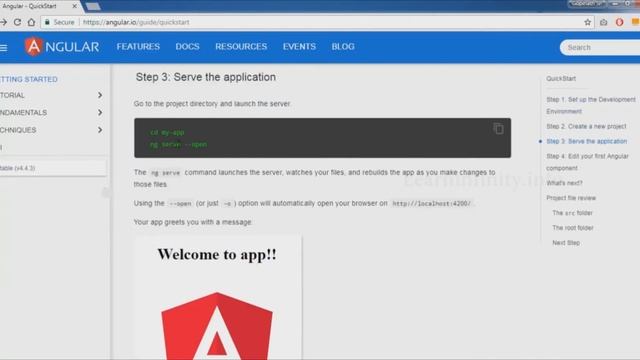View site info via Secure padlock
Screen dimensions: 640x360
[60, 22]
